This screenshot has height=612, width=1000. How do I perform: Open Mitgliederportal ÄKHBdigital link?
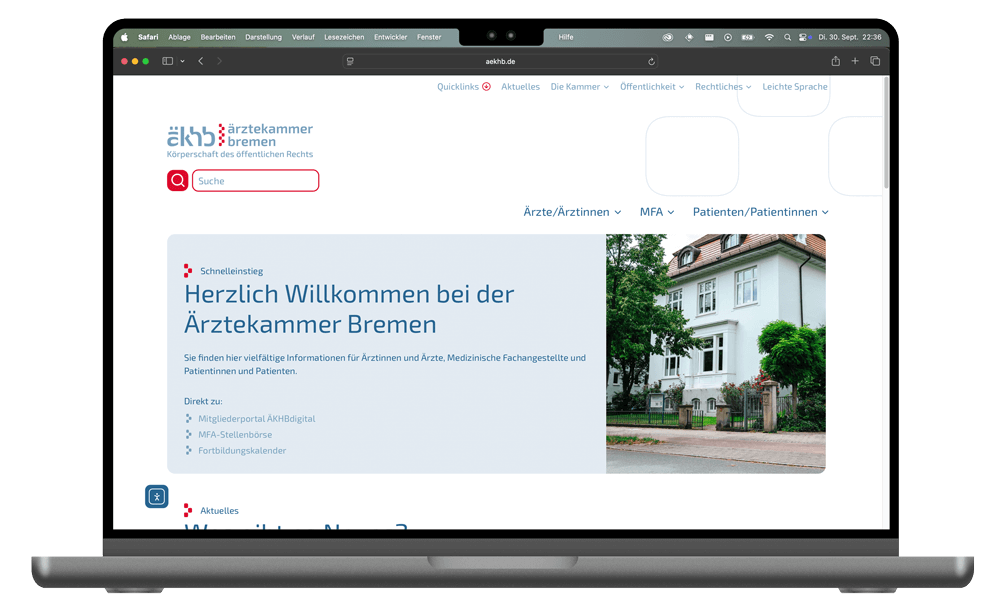pyautogui.click(x=256, y=419)
